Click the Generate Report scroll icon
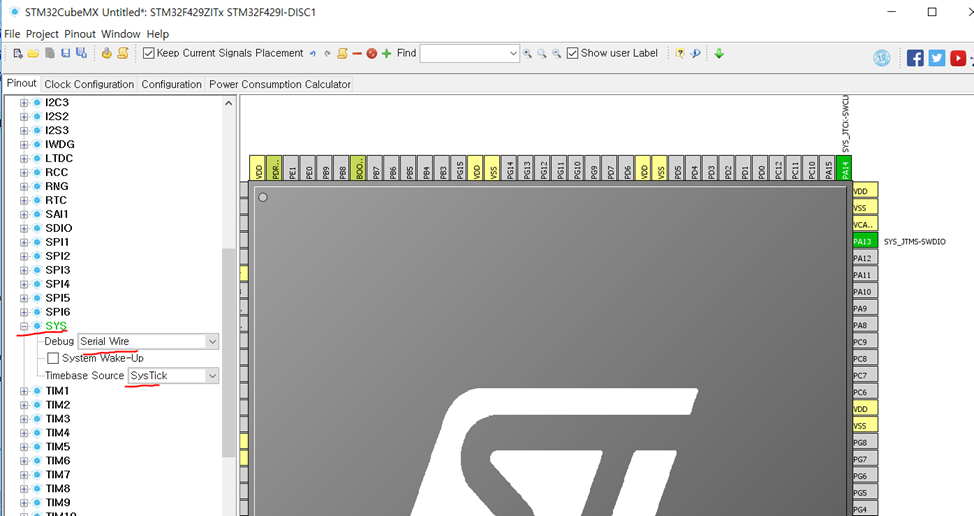Viewport: 974px width, 516px height. [x=122, y=53]
